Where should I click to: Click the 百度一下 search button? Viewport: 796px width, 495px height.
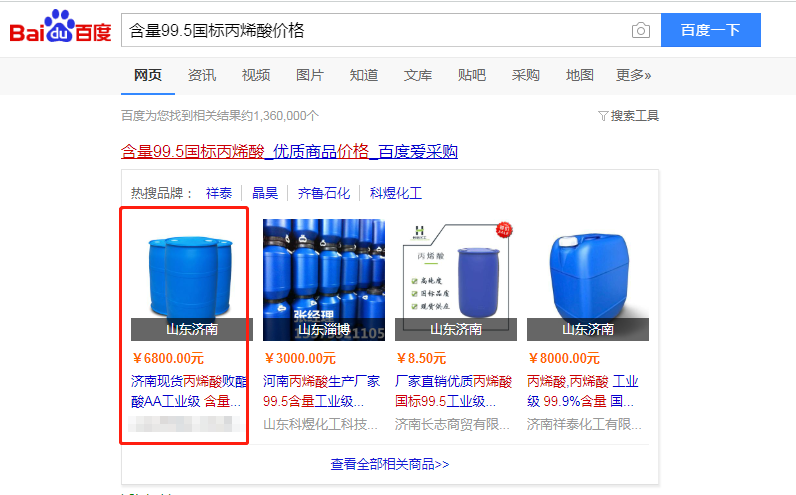tap(710, 30)
